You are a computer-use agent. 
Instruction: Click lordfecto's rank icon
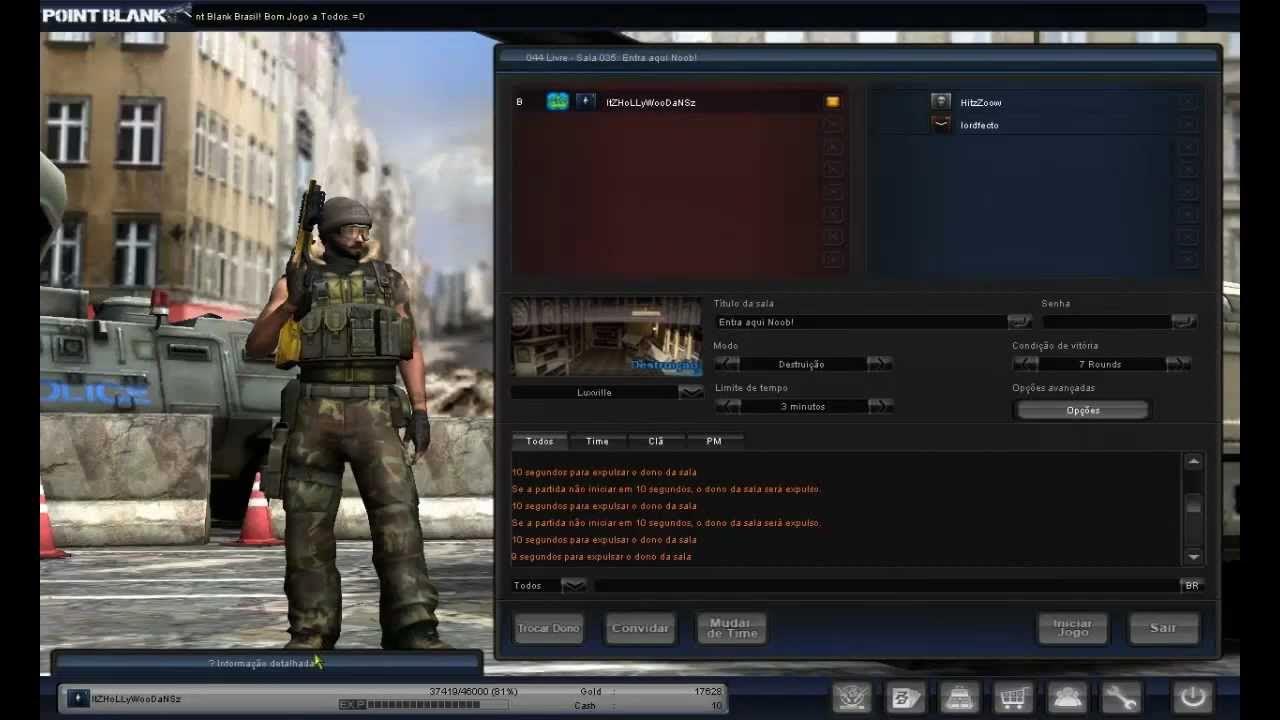pos(941,125)
